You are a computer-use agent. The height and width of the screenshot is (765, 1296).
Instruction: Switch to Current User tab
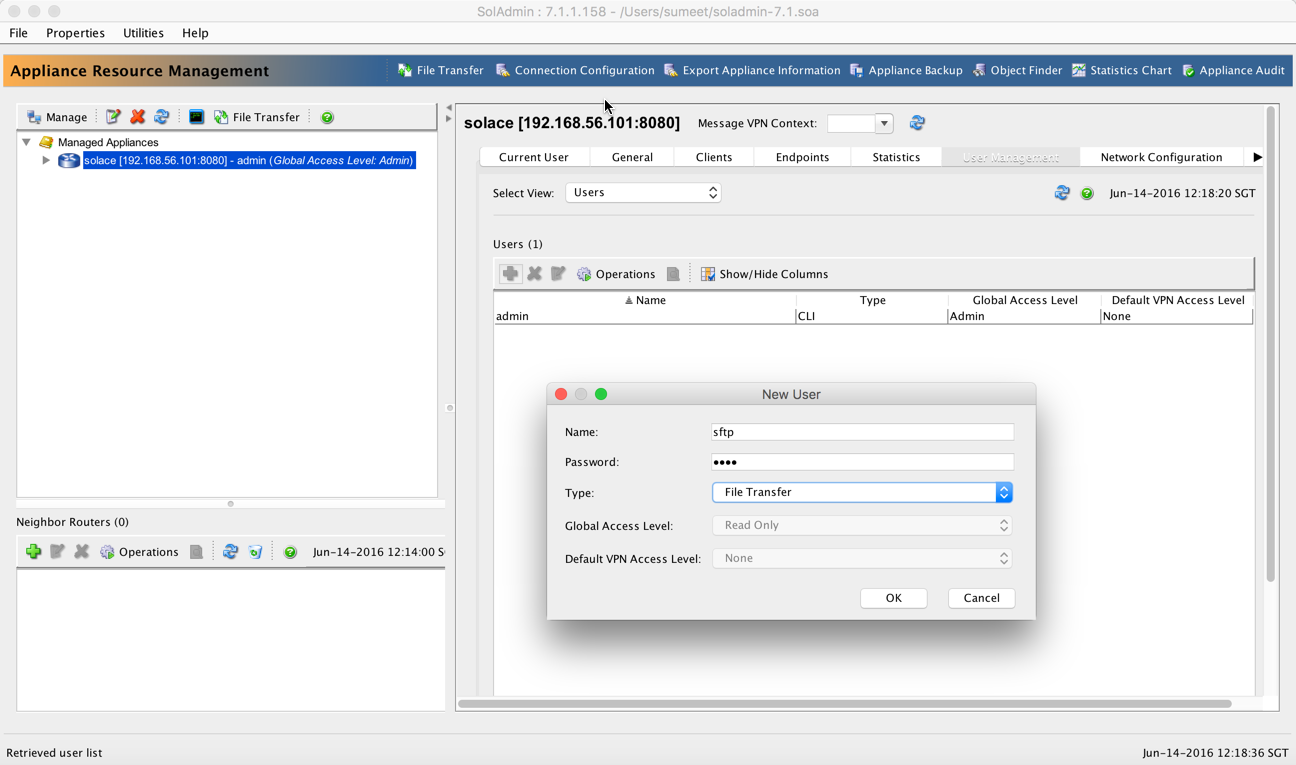pyautogui.click(x=534, y=157)
